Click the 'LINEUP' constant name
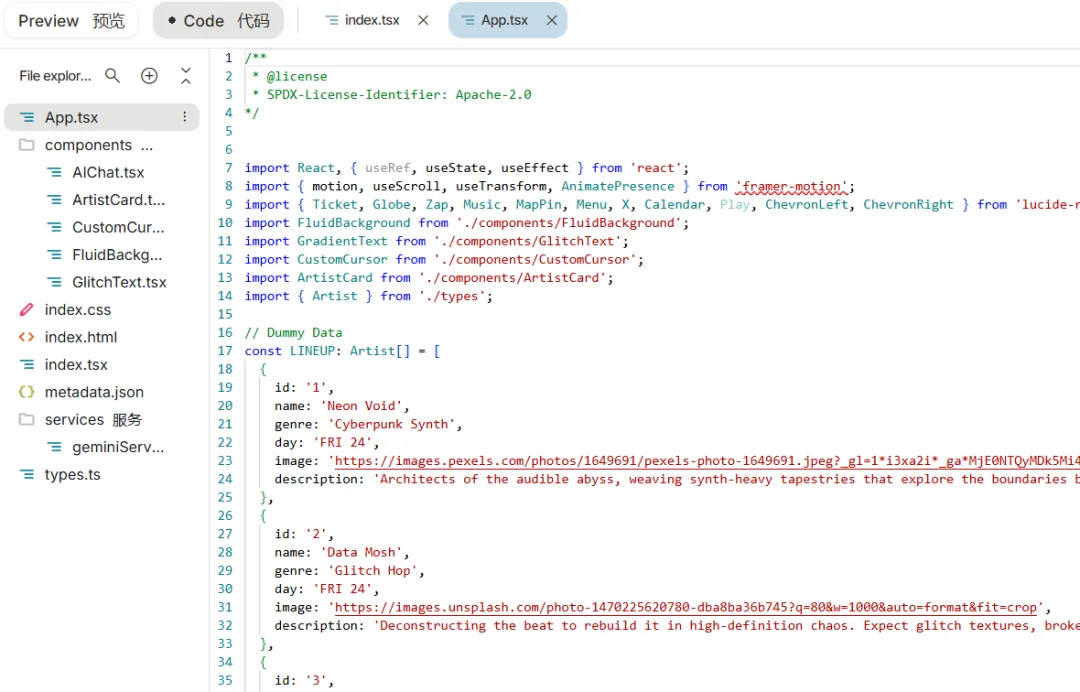This screenshot has height=692, width=1080. tap(312, 351)
